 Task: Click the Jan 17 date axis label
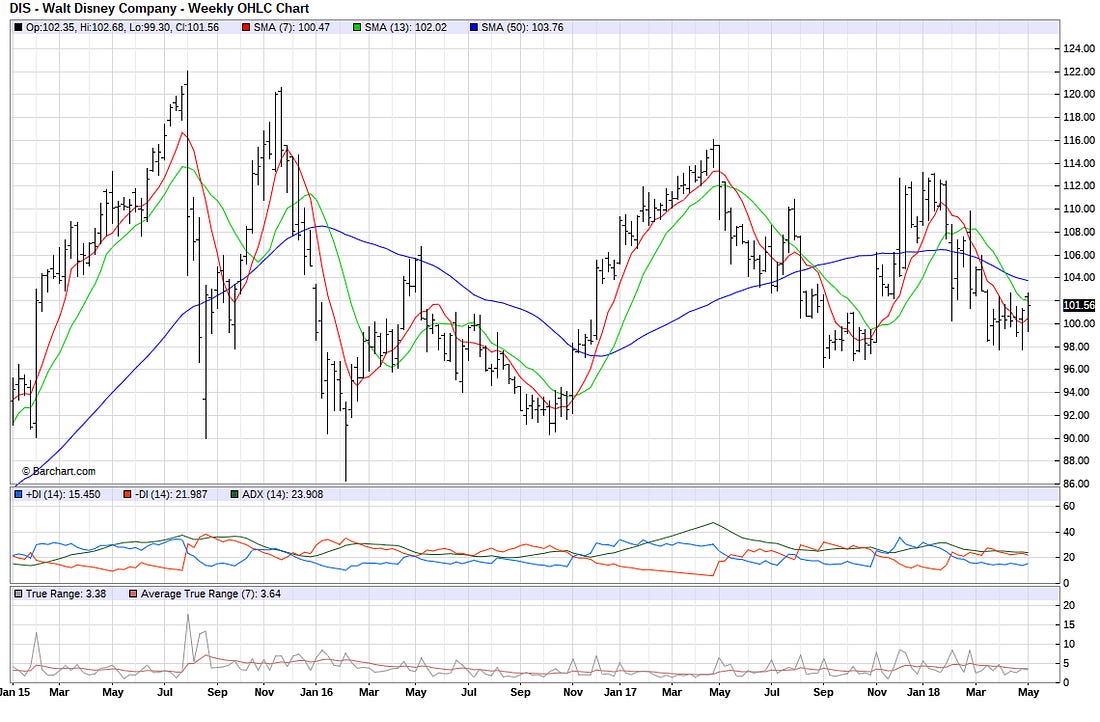(x=620, y=693)
